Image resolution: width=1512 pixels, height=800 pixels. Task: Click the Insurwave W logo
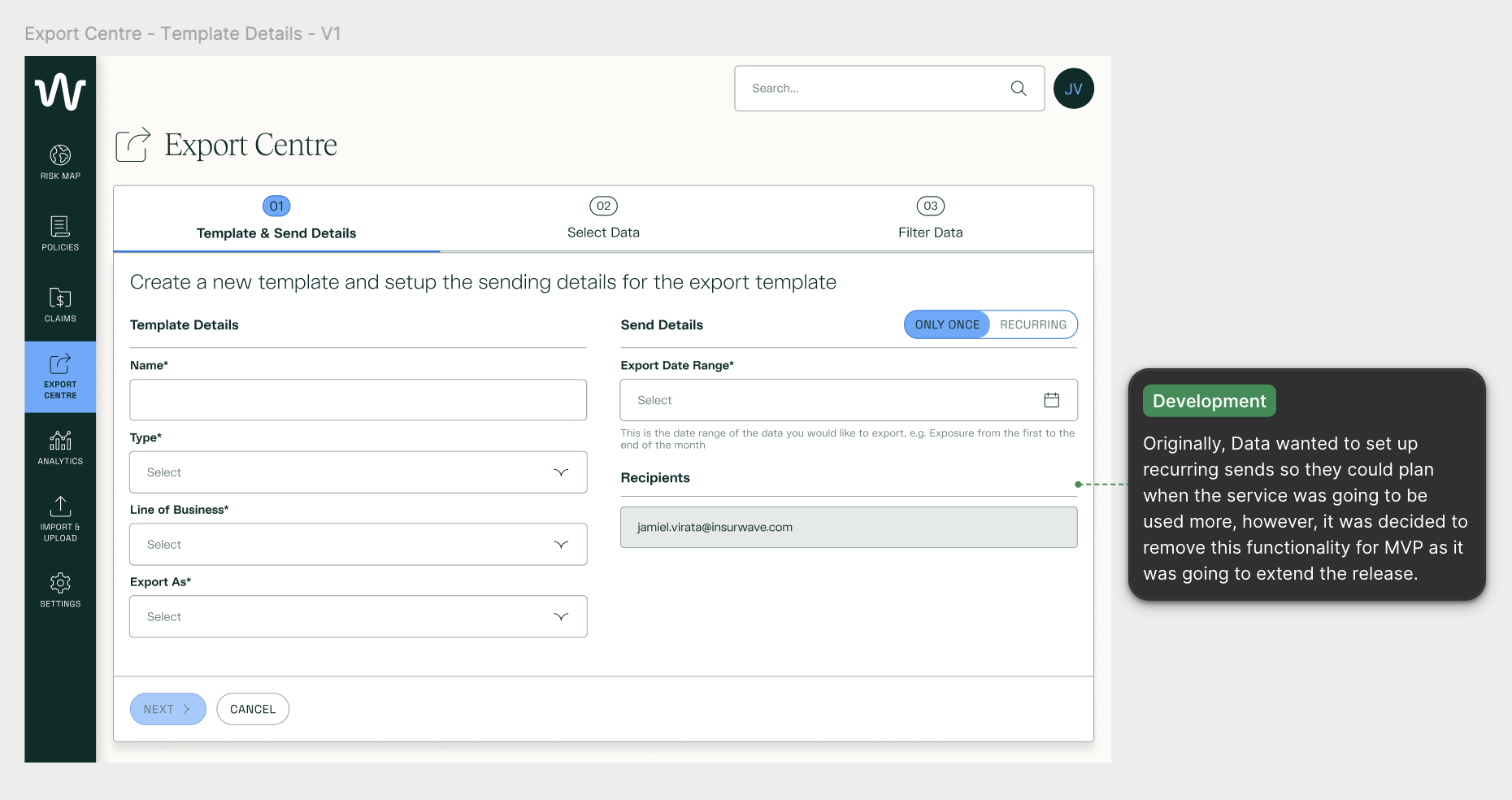(x=60, y=91)
